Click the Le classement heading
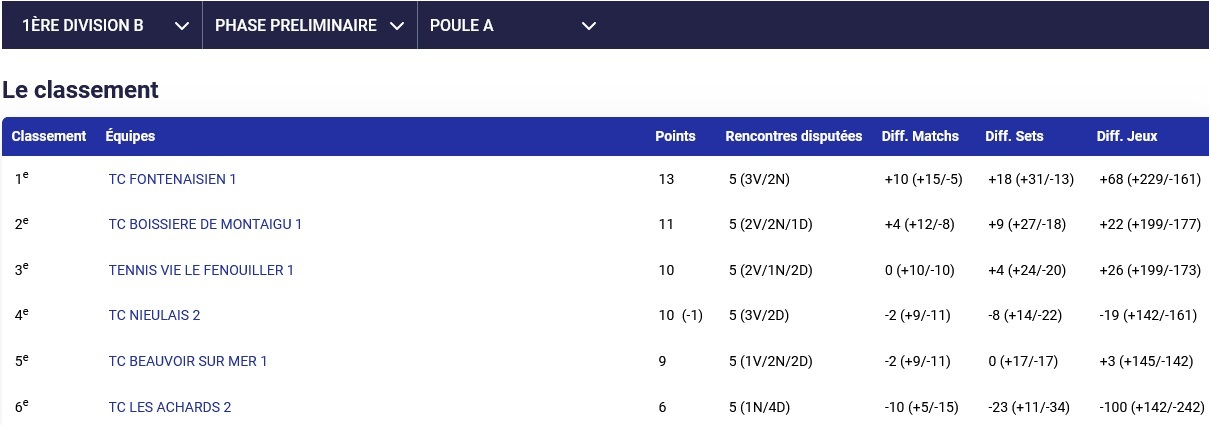1209x425 pixels. point(80,90)
